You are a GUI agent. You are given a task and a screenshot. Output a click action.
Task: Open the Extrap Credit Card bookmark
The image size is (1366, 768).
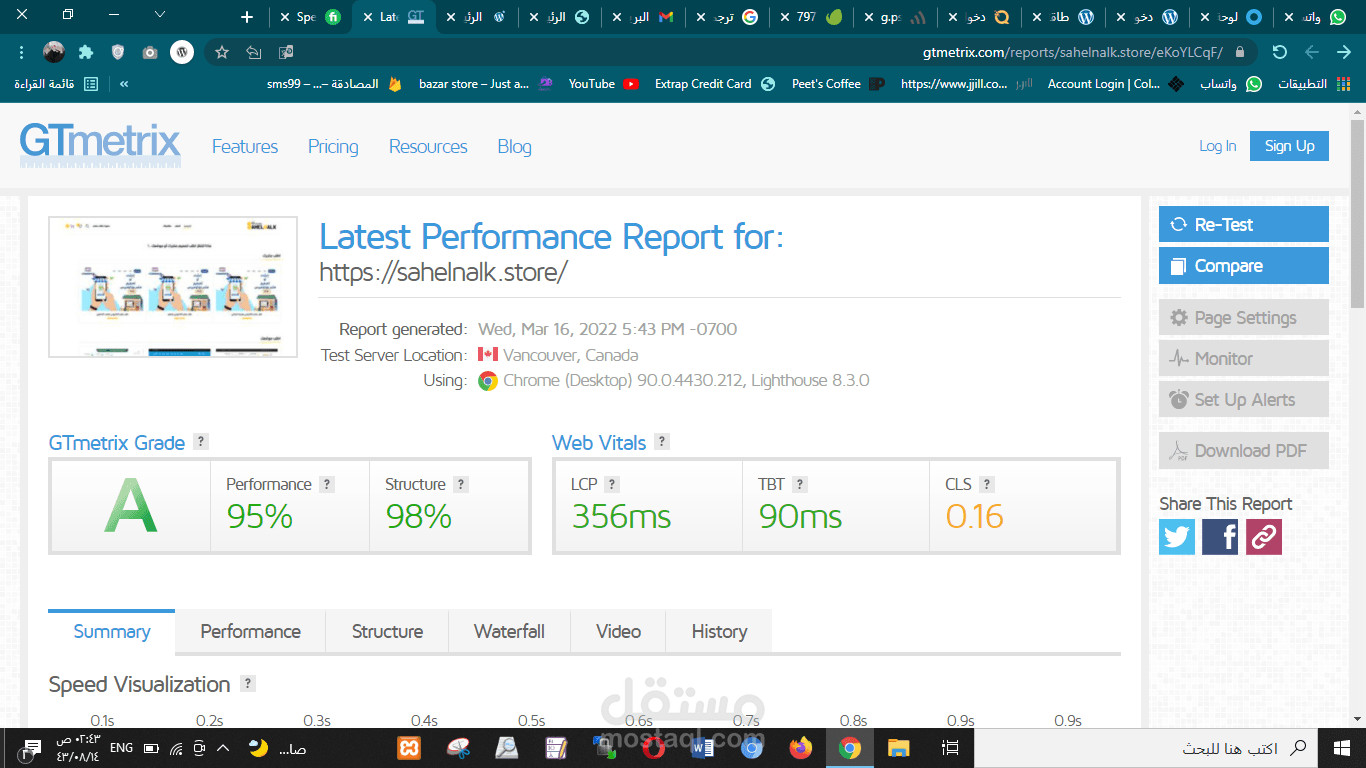click(714, 84)
